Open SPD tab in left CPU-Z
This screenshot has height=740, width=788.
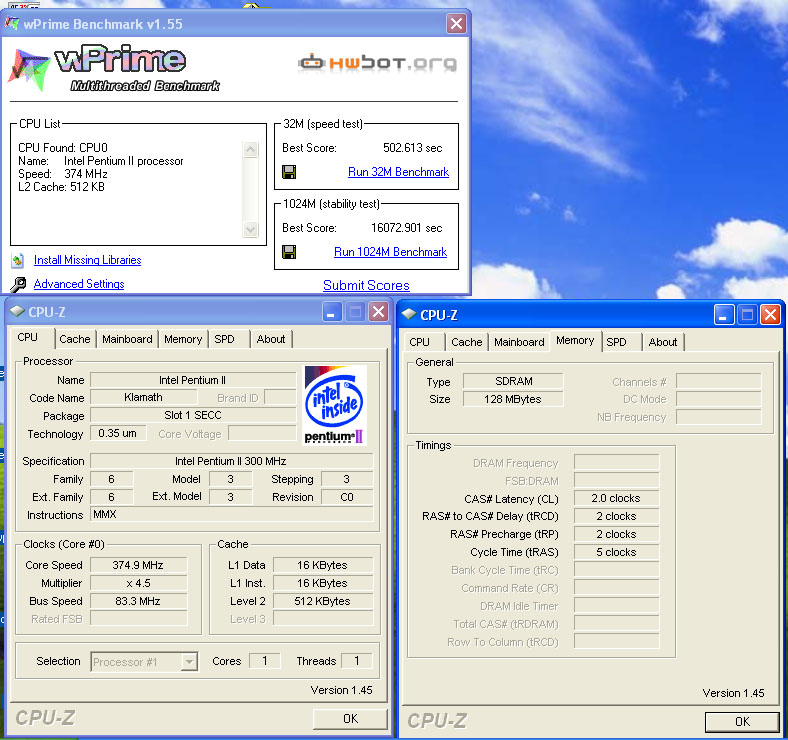(x=224, y=339)
